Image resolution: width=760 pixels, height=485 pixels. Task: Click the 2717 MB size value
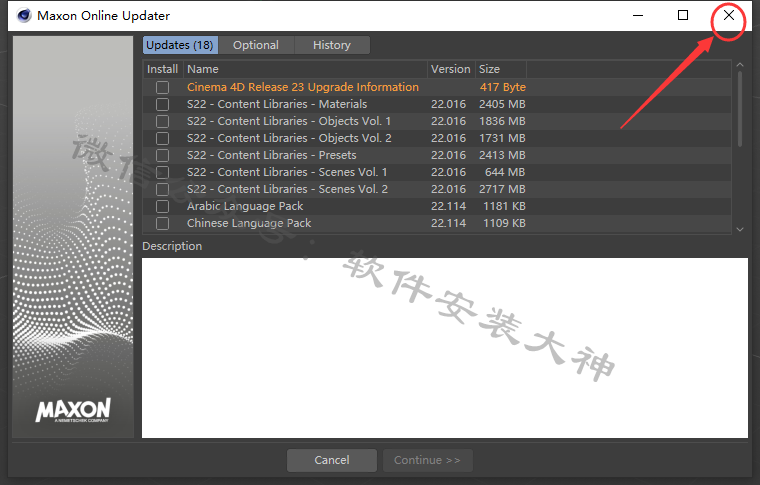tap(502, 189)
